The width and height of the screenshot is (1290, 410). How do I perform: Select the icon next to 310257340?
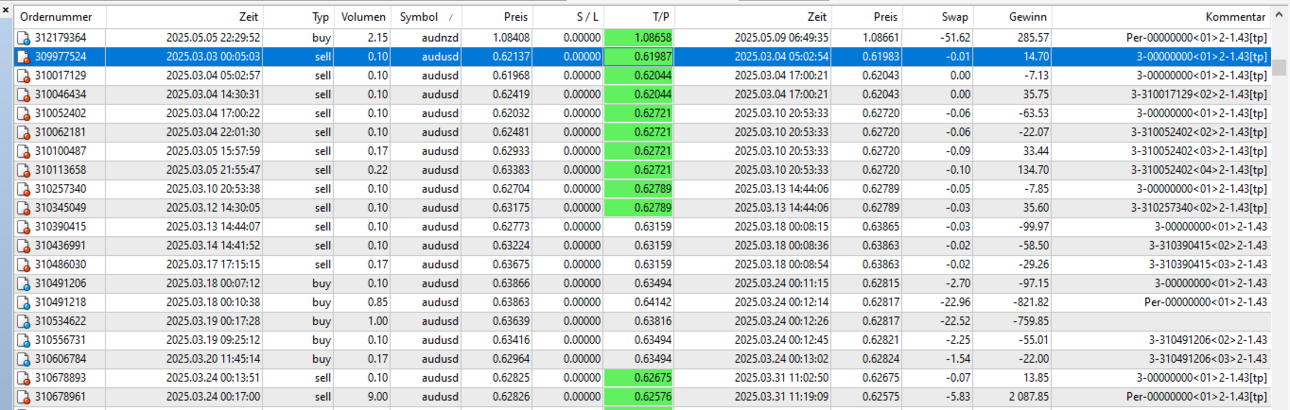pos(24,188)
